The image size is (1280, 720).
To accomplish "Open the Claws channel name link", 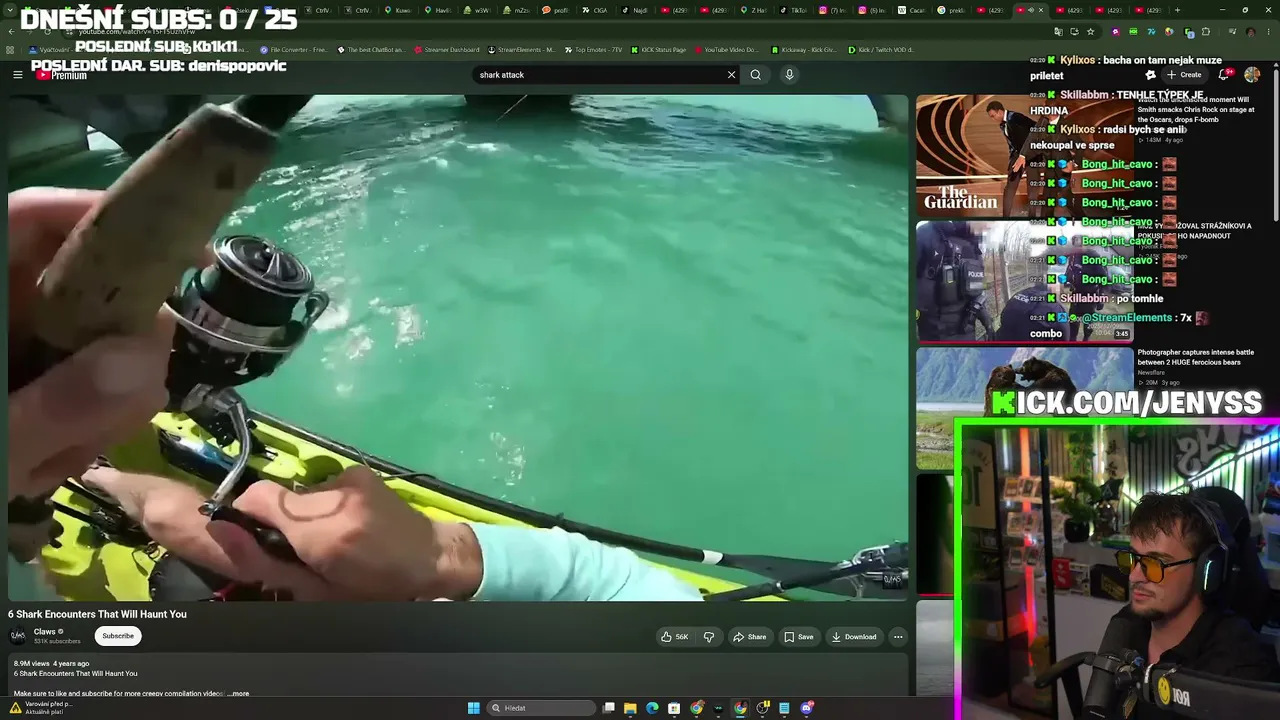I will point(45,632).
